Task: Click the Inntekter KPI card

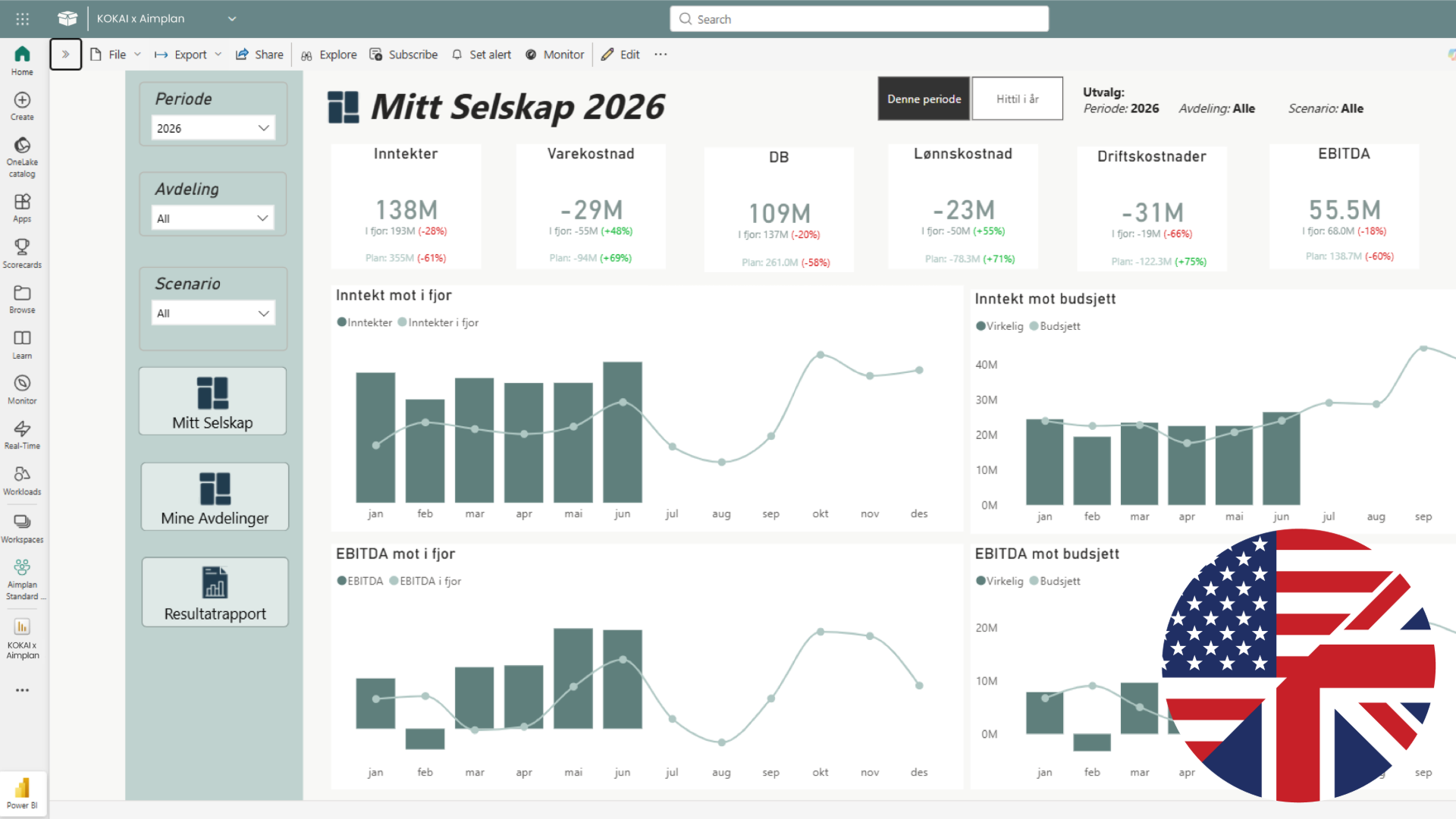Action: [406, 206]
